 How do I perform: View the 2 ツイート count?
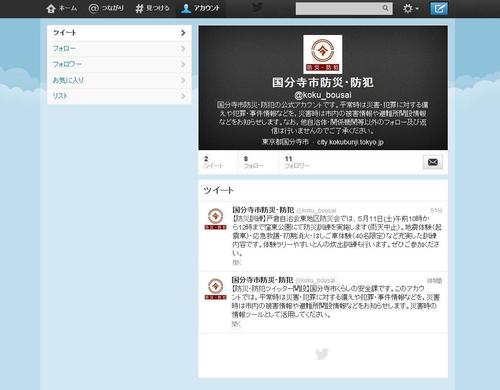[213, 162]
